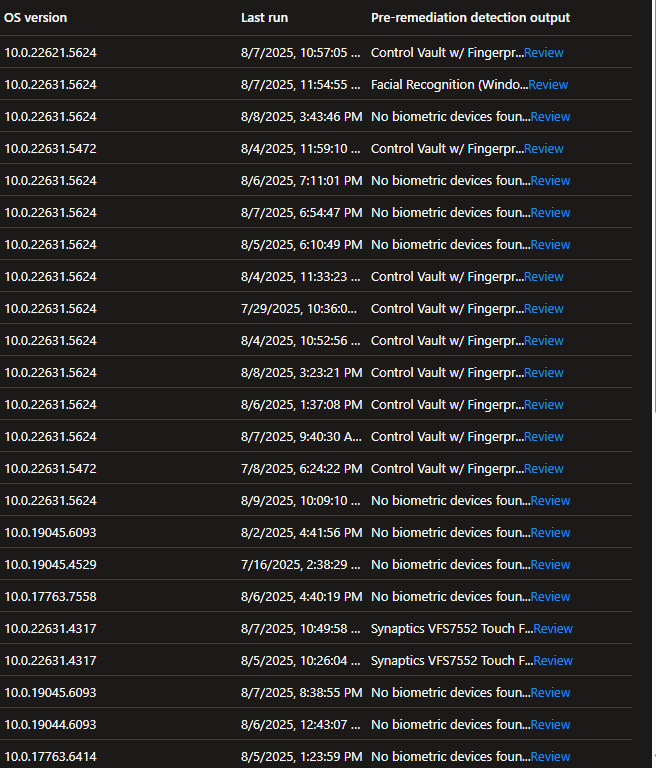The image size is (656, 768).
Task: Review the 8/5/2025, 10:26:04 Synaptics VFS7552 entry
Action: click(x=553, y=661)
